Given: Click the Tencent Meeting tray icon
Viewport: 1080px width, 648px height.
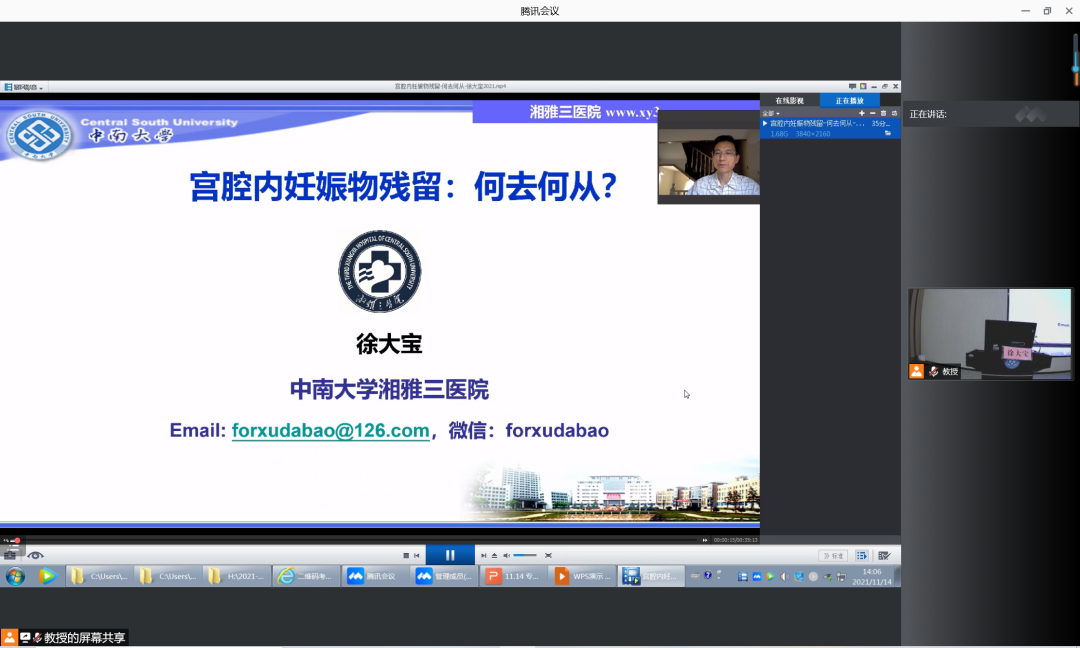Looking at the screenshot, I should [x=756, y=577].
